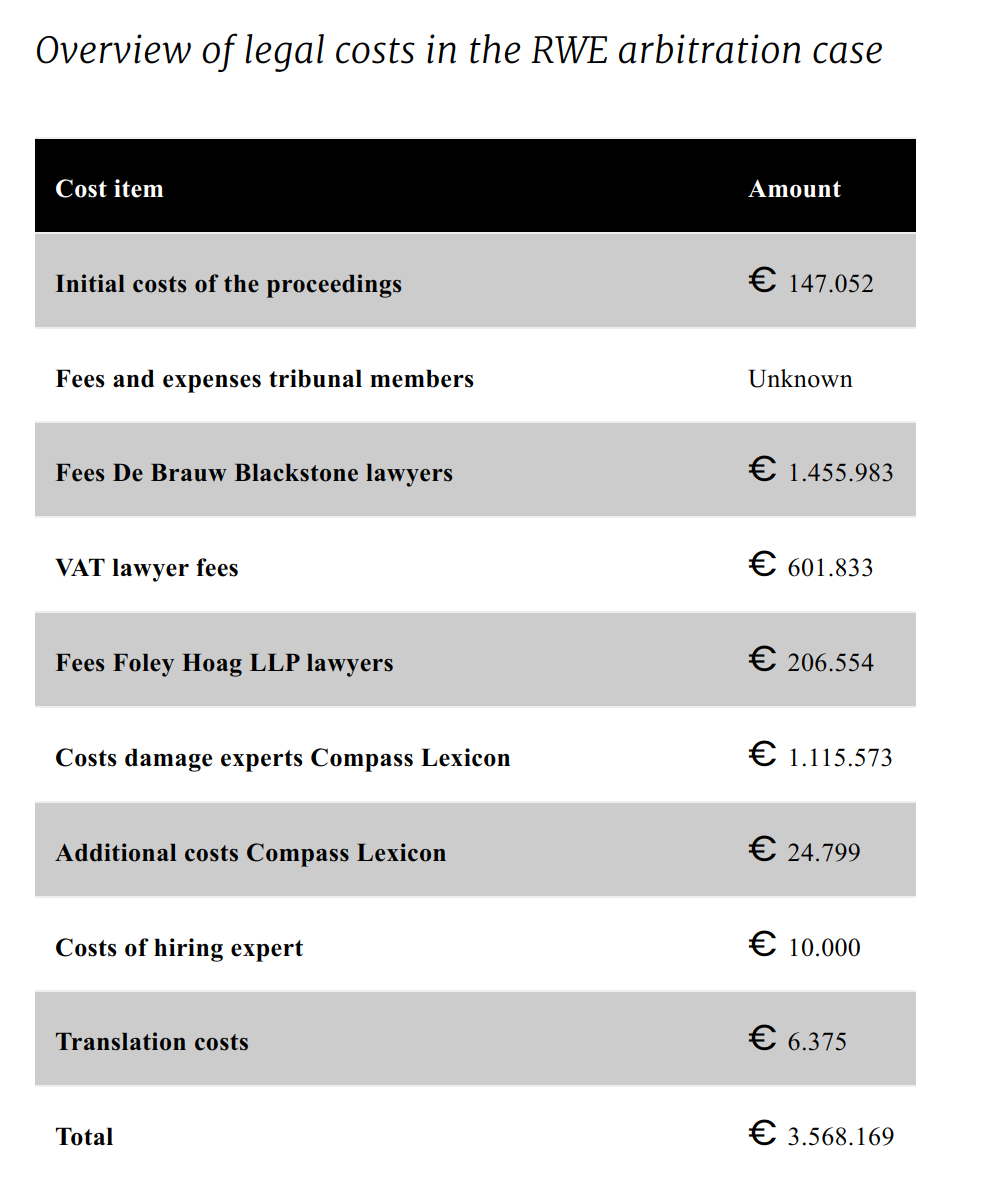The image size is (982, 1196).
Task: Click the € 601.833 amount
Action: [x=810, y=566]
